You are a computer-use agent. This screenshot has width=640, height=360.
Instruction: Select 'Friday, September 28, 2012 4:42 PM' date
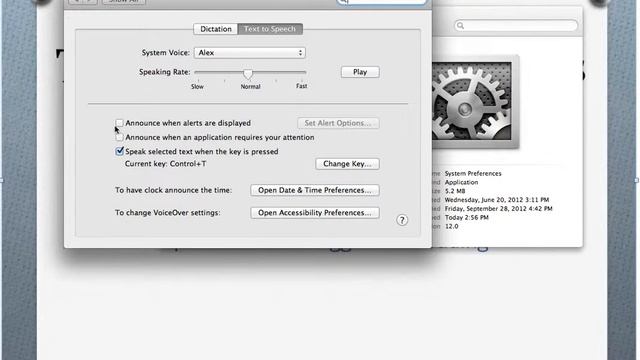[498, 209]
